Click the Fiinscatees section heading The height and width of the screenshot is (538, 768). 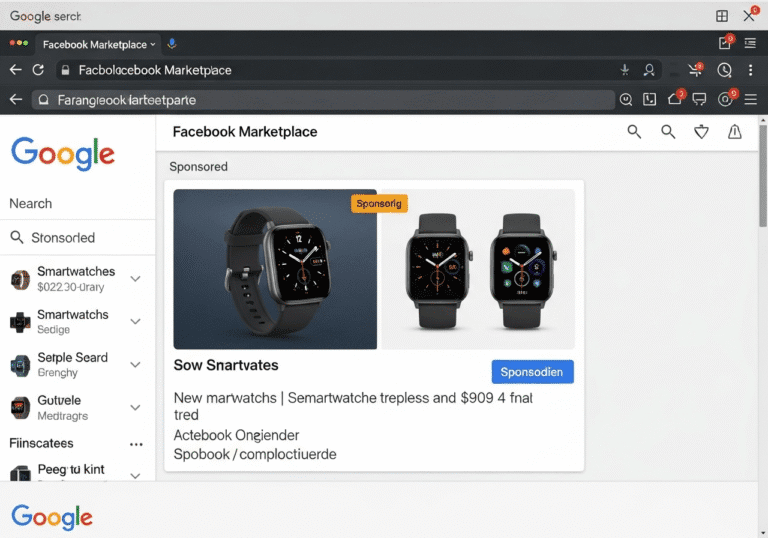pyautogui.click(x=41, y=443)
